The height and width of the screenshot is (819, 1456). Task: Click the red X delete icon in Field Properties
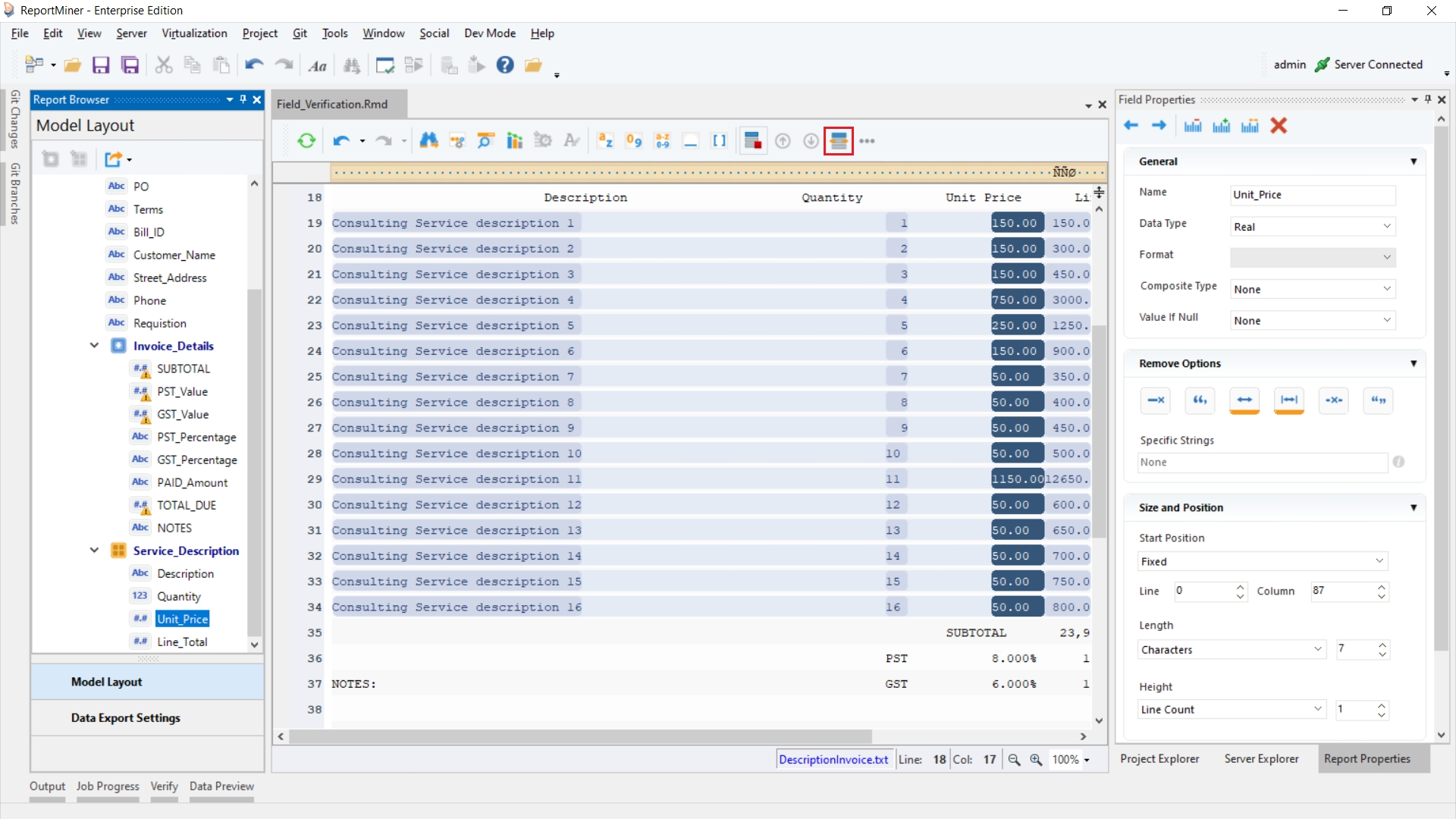pyautogui.click(x=1279, y=126)
